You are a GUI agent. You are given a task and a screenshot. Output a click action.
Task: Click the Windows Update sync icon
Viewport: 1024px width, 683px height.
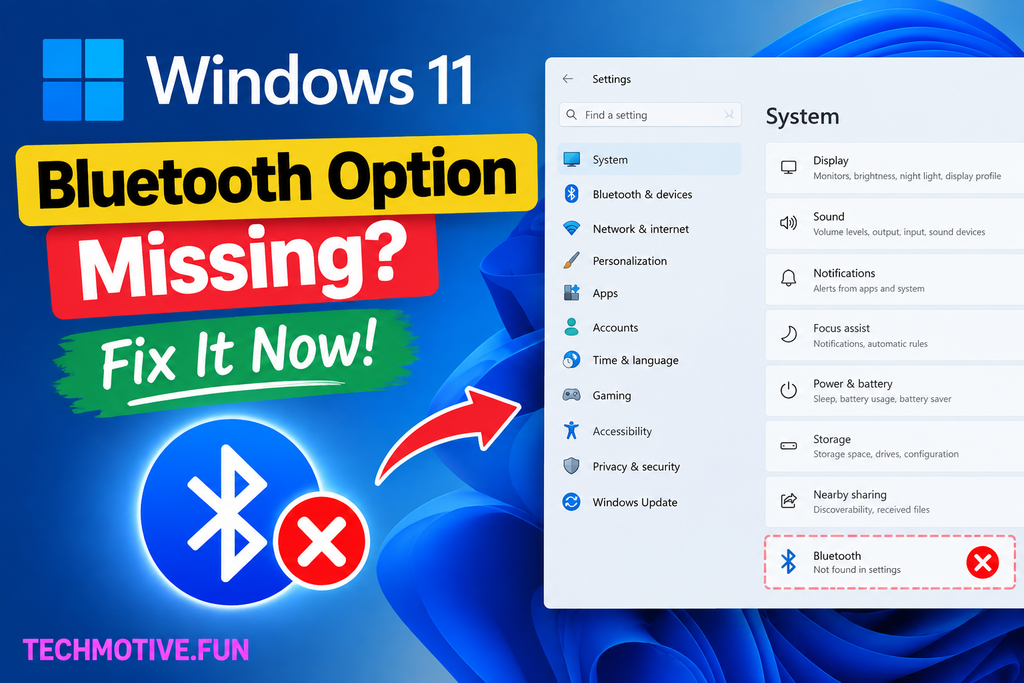point(571,501)
